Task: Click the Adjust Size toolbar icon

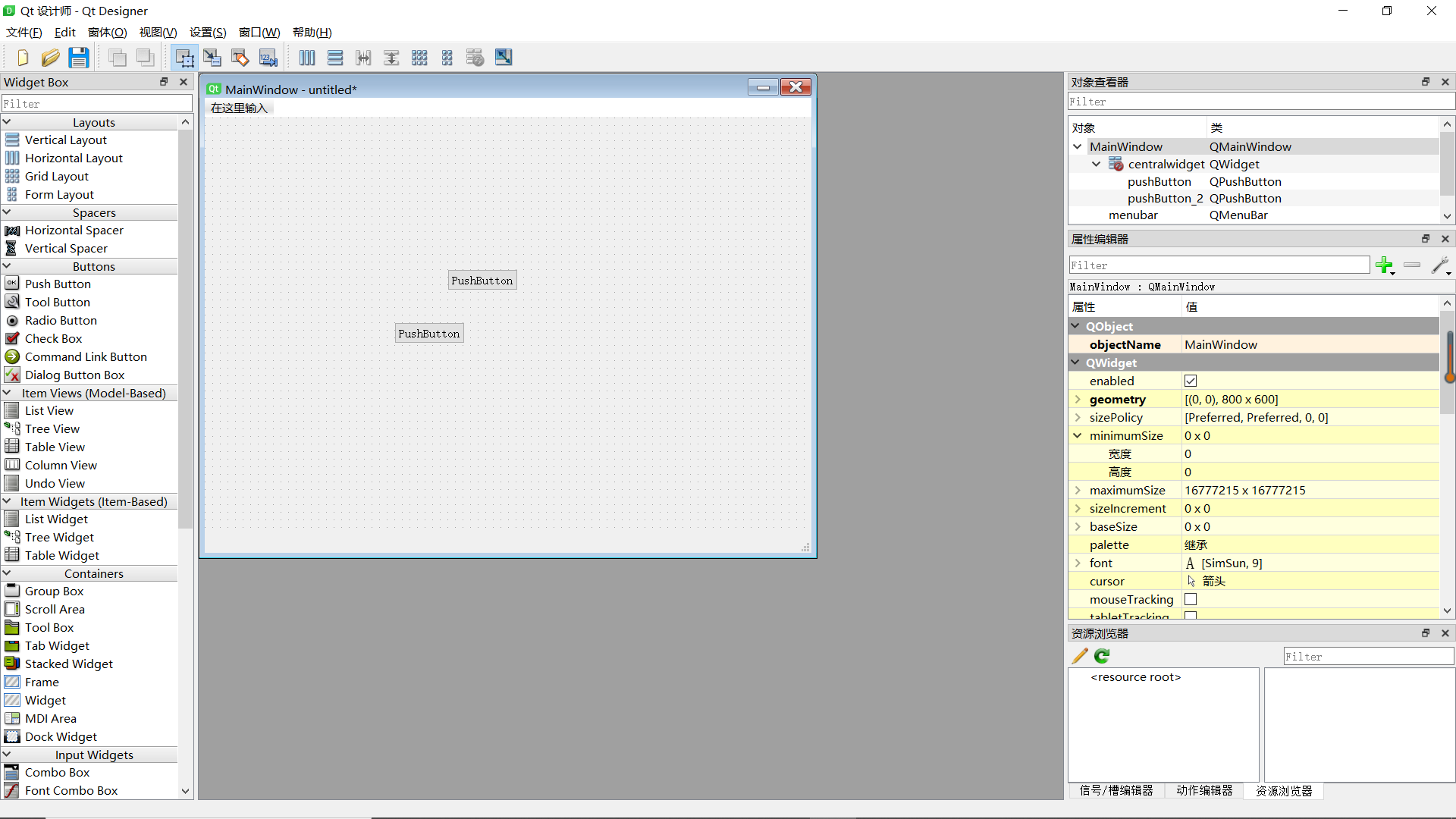Action: coord(504,58)
